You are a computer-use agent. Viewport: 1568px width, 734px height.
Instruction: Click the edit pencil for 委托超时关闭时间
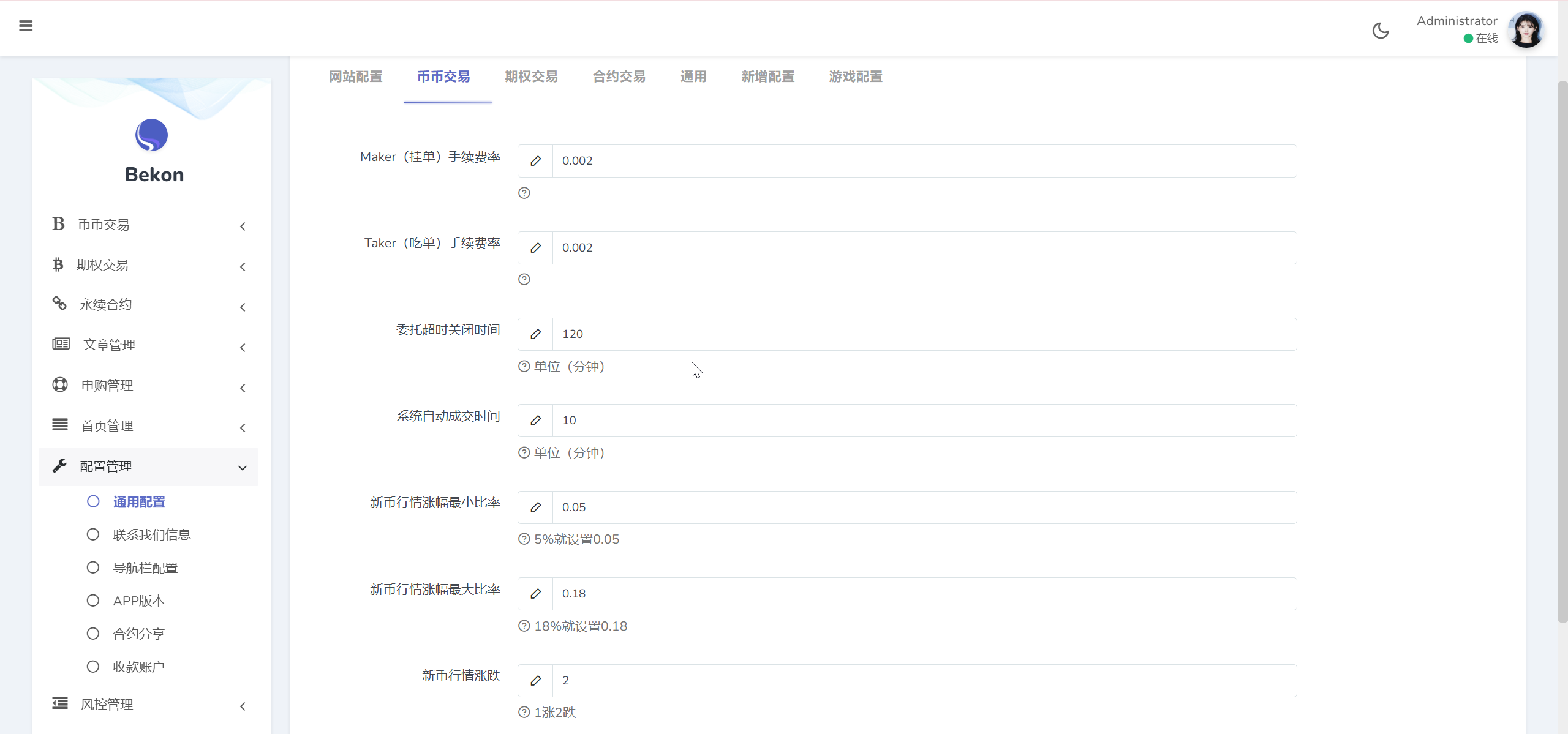pos(535,334)
